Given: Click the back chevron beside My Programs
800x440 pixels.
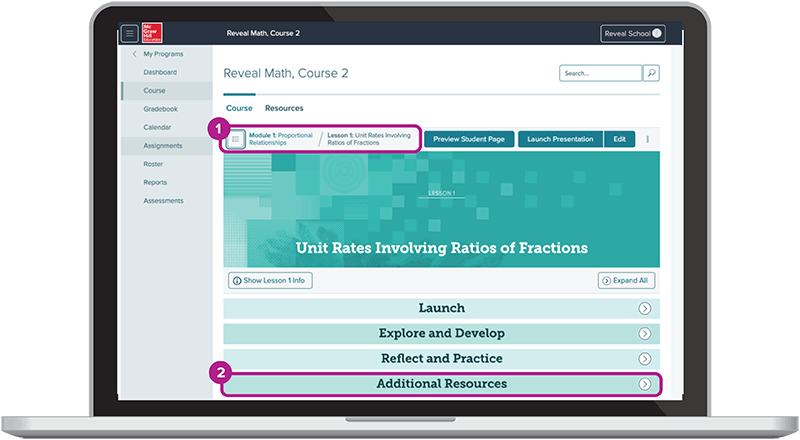Looking at the screenshot, I should pos(135,54).
